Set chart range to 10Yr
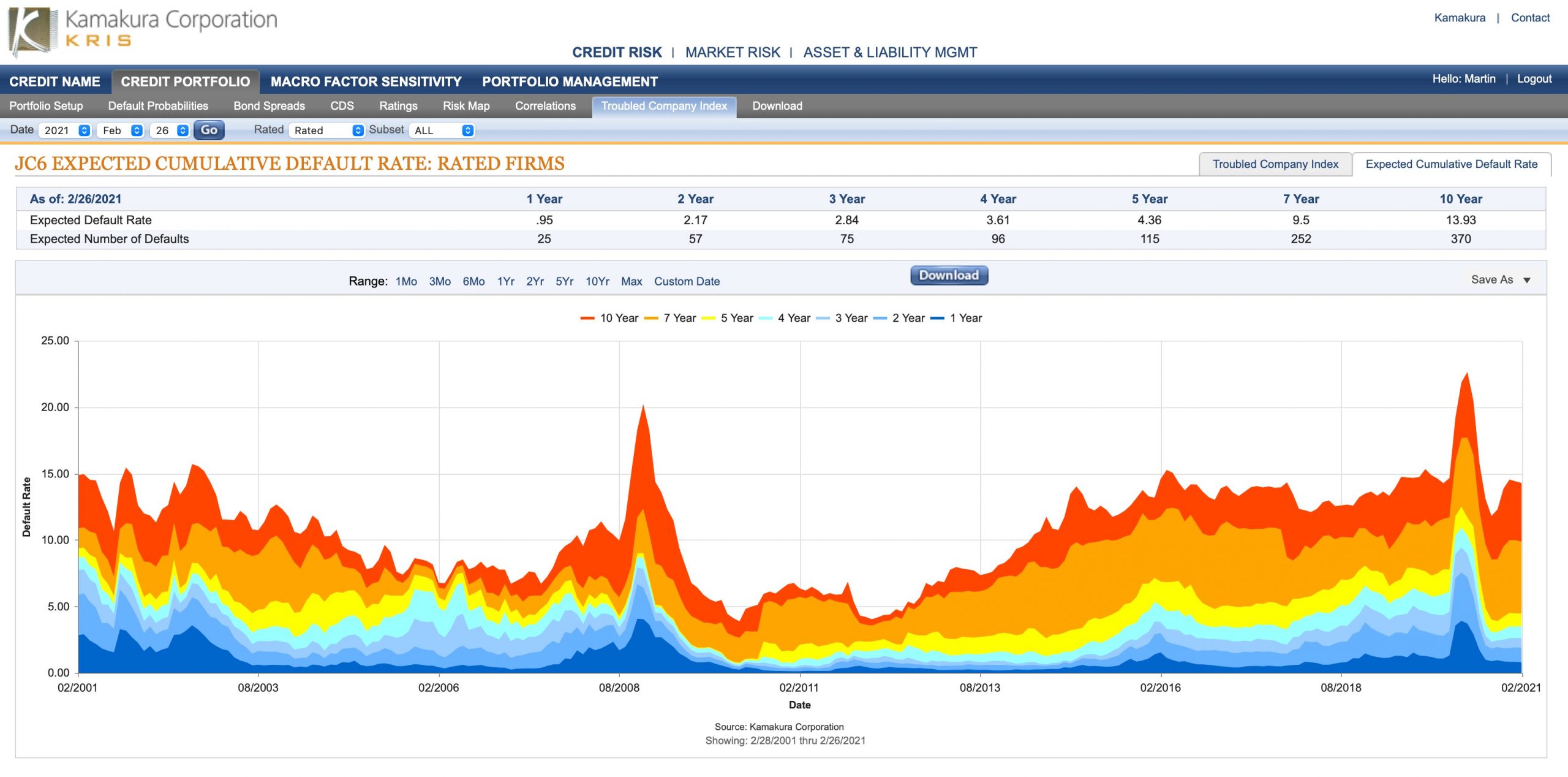Viewport: 1568px width, 777px height. (597, 281)
